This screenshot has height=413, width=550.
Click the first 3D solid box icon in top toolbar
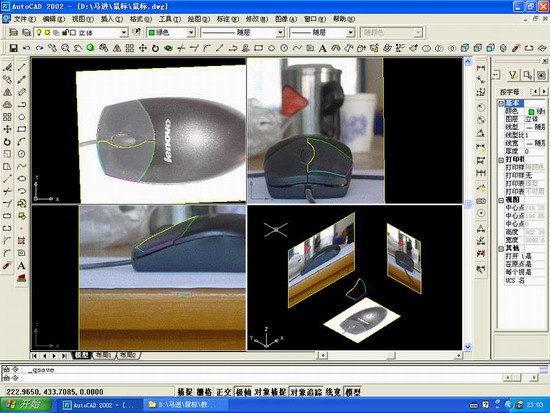pyautogui.click(x=465, y=48)
